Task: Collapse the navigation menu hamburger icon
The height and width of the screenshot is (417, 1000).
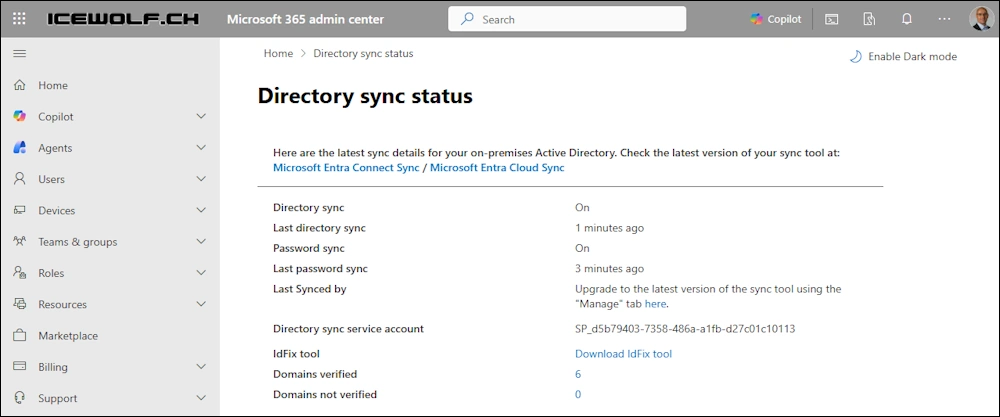Action: pyautogui.click(x=19, y=54)
